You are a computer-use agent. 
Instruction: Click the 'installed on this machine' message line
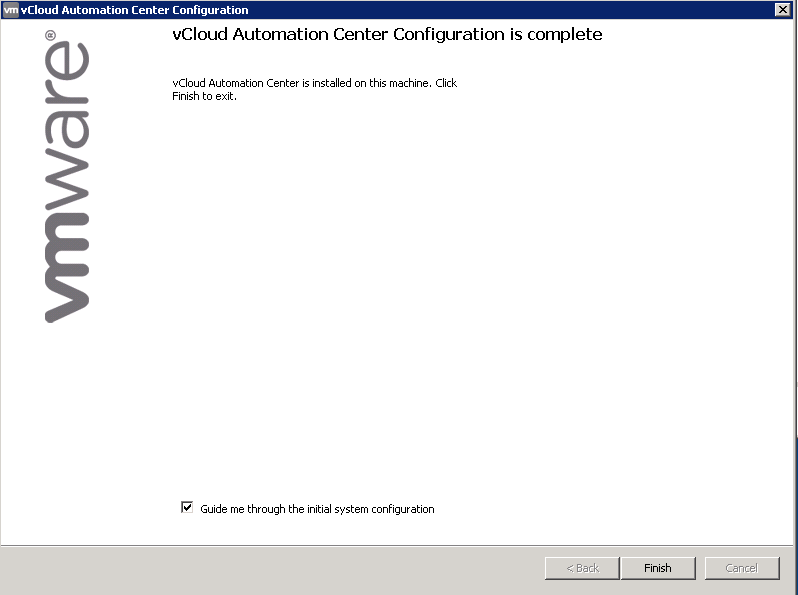[314, 83]
